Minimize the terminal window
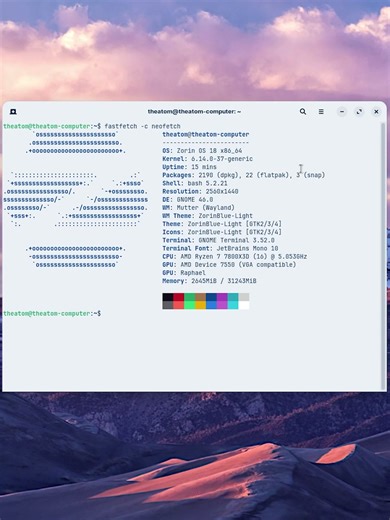 click(342, 112)
